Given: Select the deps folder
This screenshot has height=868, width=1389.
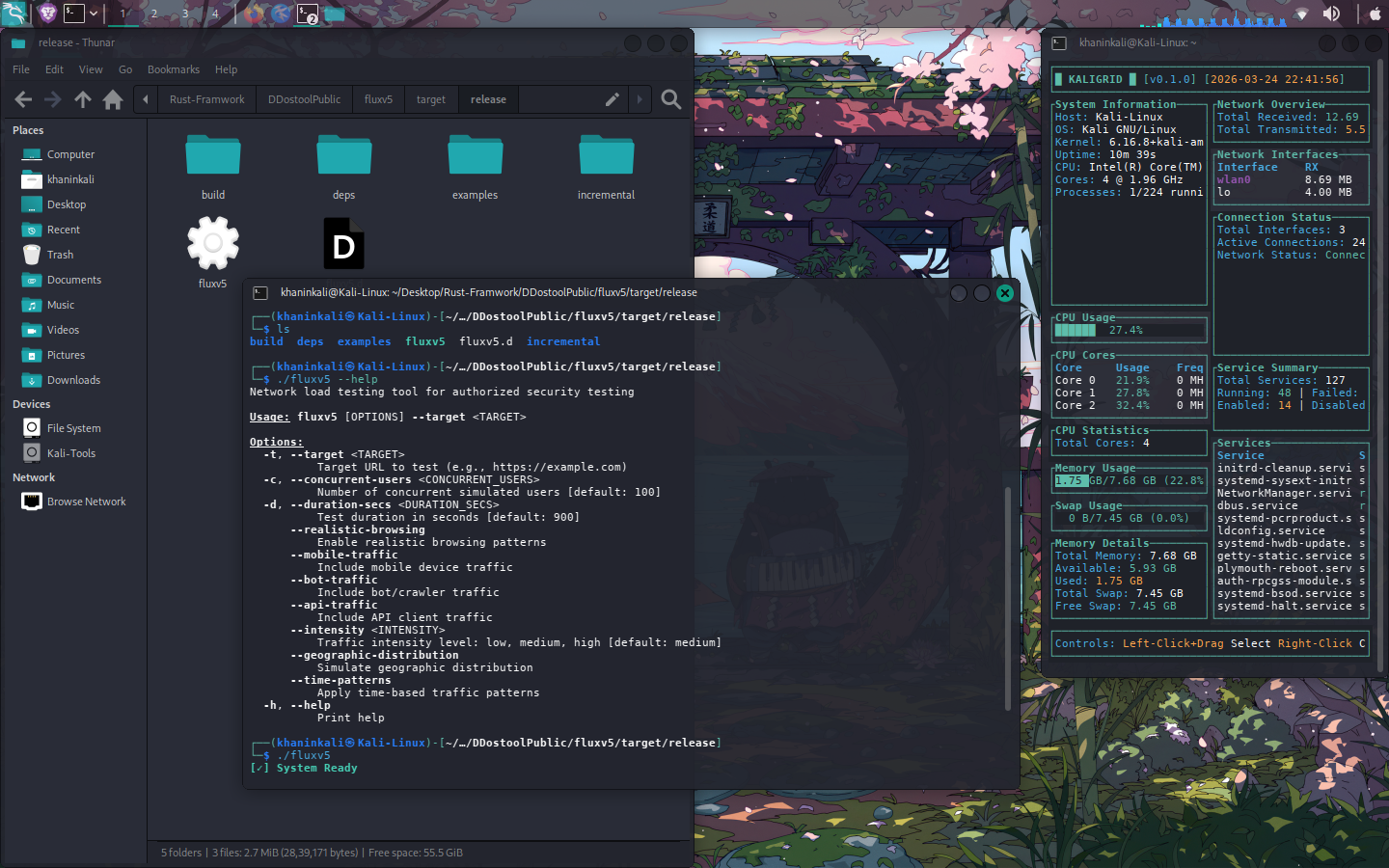Looking at the screenshot, I should pyautogui.click(x=344, y=156).
